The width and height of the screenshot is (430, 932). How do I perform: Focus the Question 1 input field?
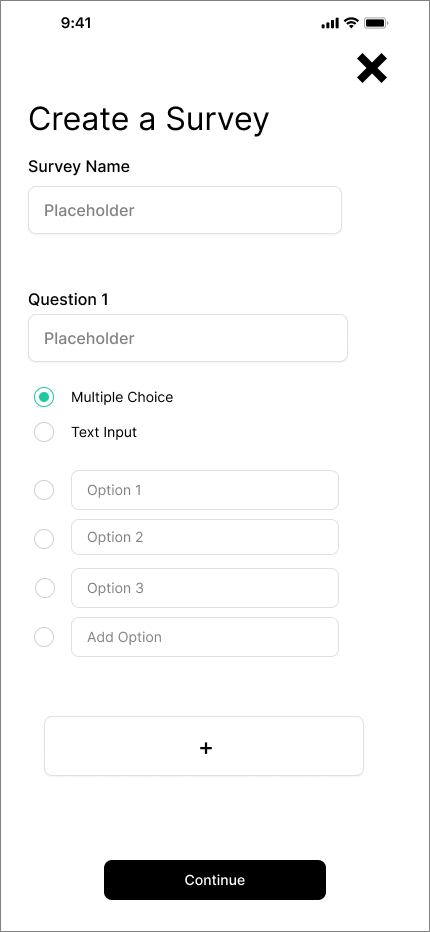188,338
